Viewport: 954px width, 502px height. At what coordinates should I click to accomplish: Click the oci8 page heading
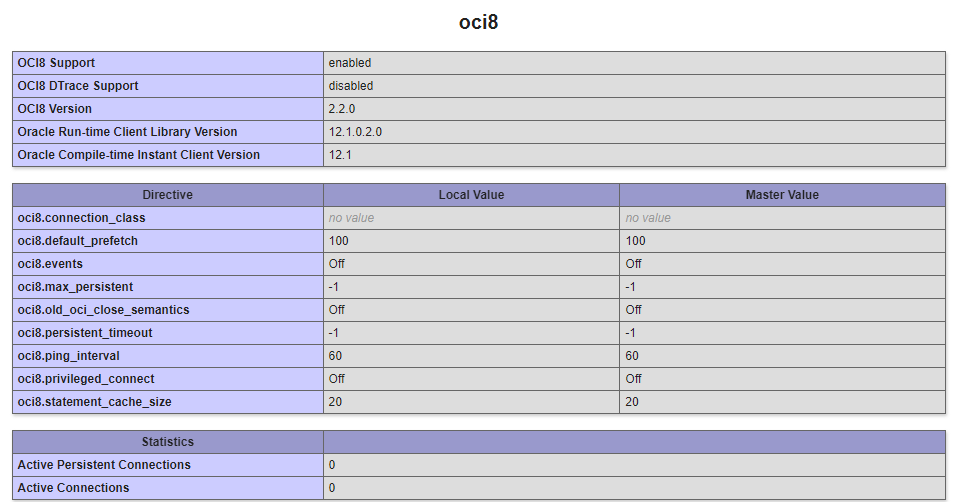point(478,23)
